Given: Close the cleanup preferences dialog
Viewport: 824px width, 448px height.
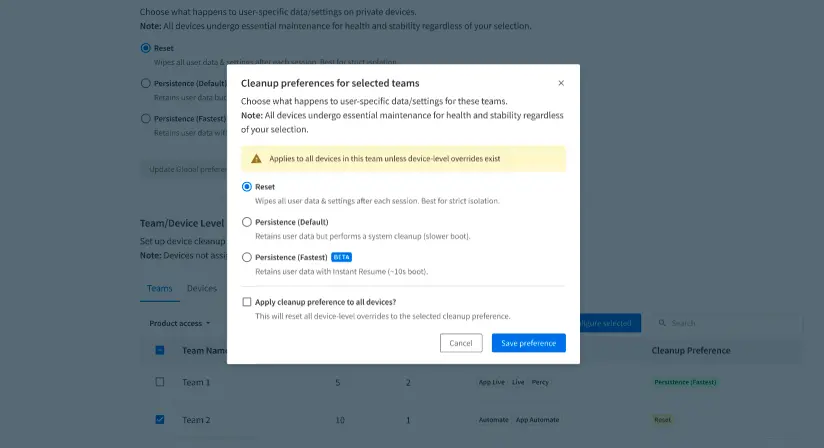Looking at the screenshot, I should click(x=561, y=83).
